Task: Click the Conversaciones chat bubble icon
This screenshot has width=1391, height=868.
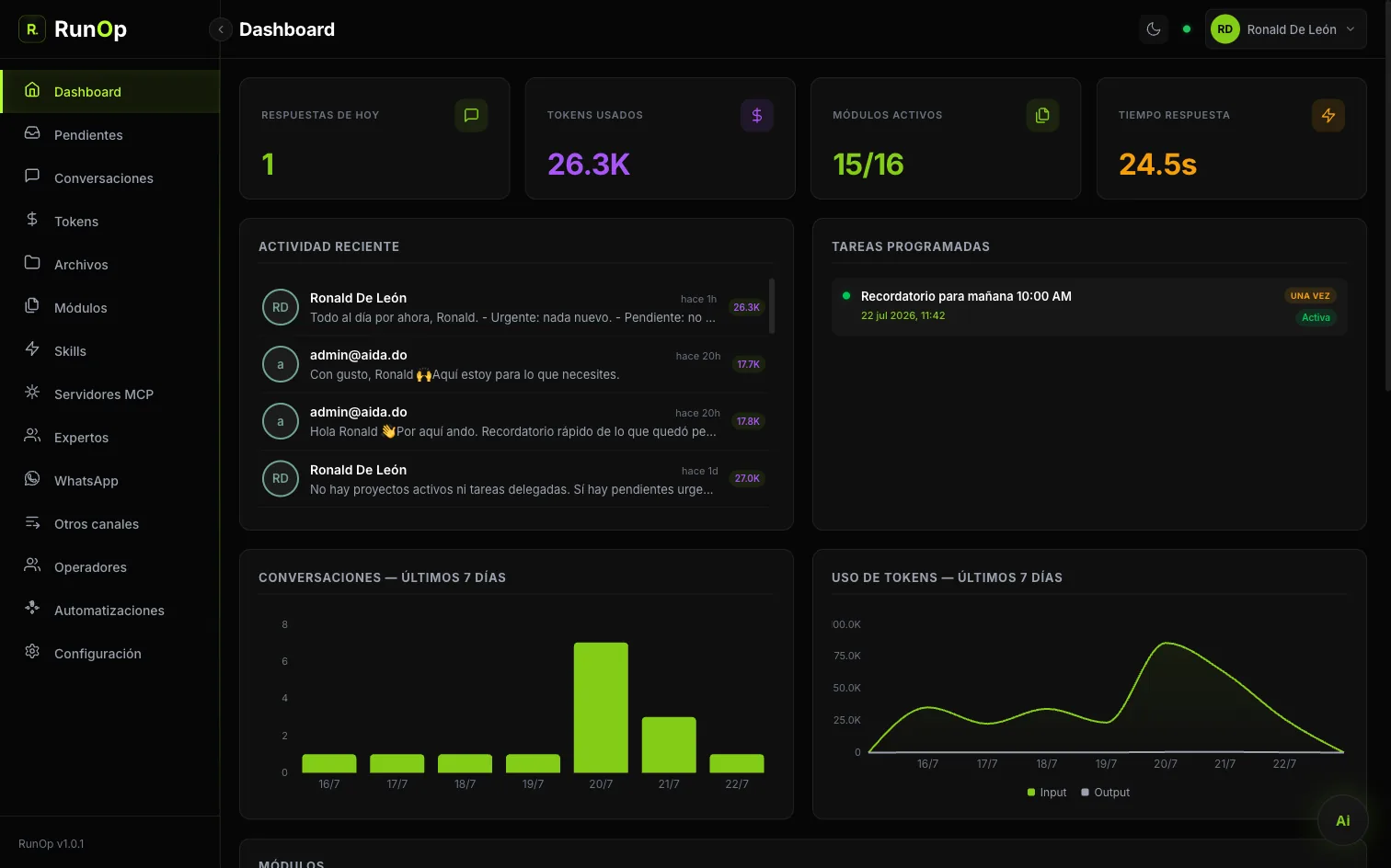Action: coord(32,177)
